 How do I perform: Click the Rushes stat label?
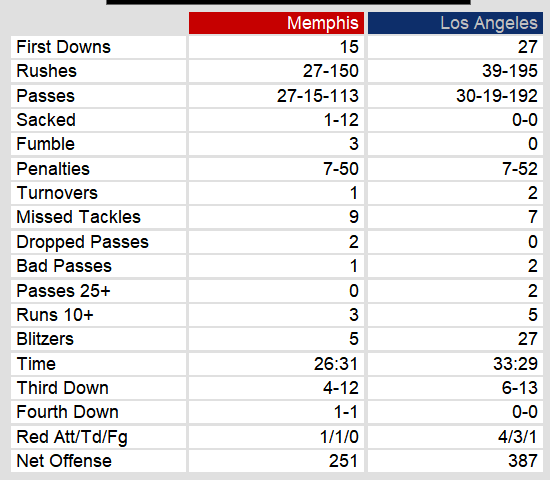46,71
